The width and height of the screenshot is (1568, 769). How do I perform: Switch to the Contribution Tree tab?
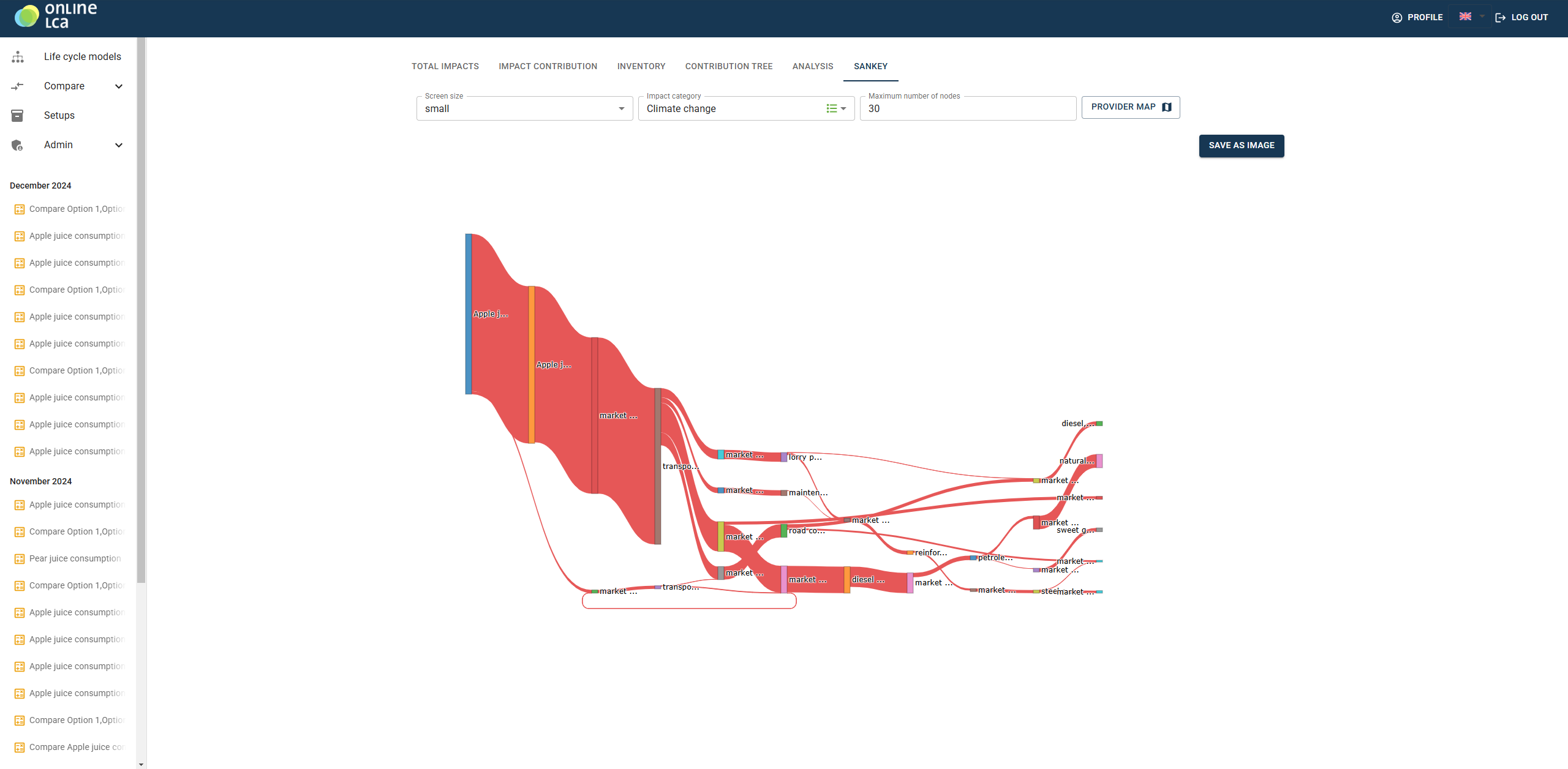728,66
